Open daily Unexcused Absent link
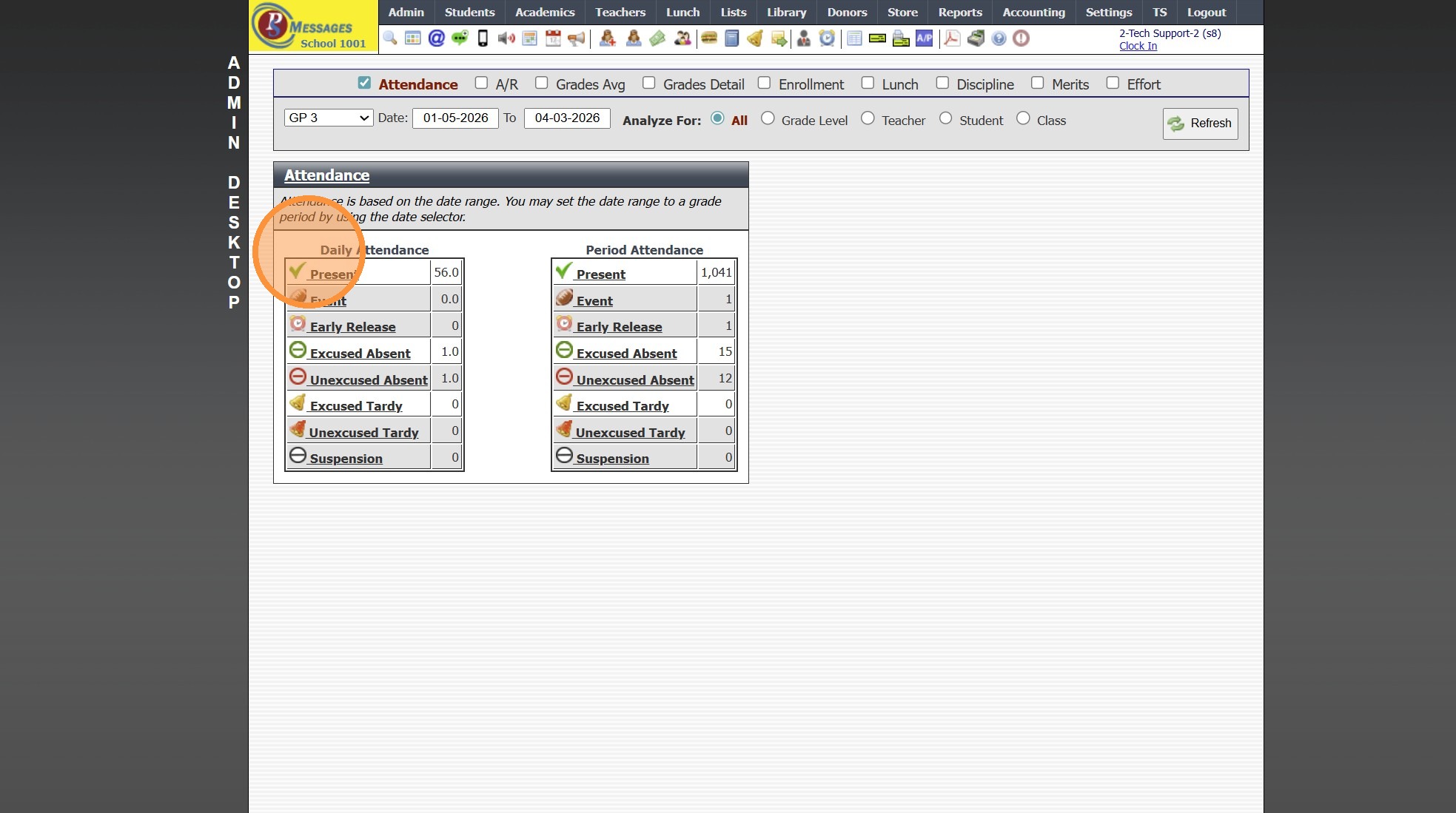This screenshot has height=813, width=1456. coord(368,380)
